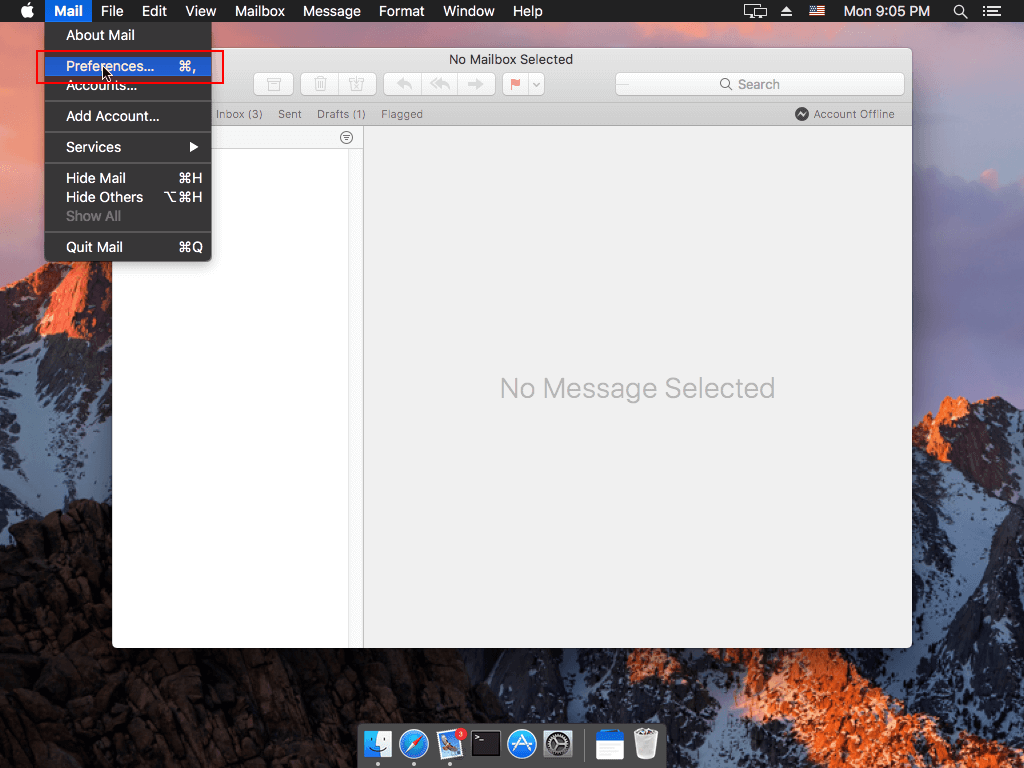This screenshot has height=768, width=1024.
Task: Click Account Offline to reconnect the account
Action: (x=845, y=114)
